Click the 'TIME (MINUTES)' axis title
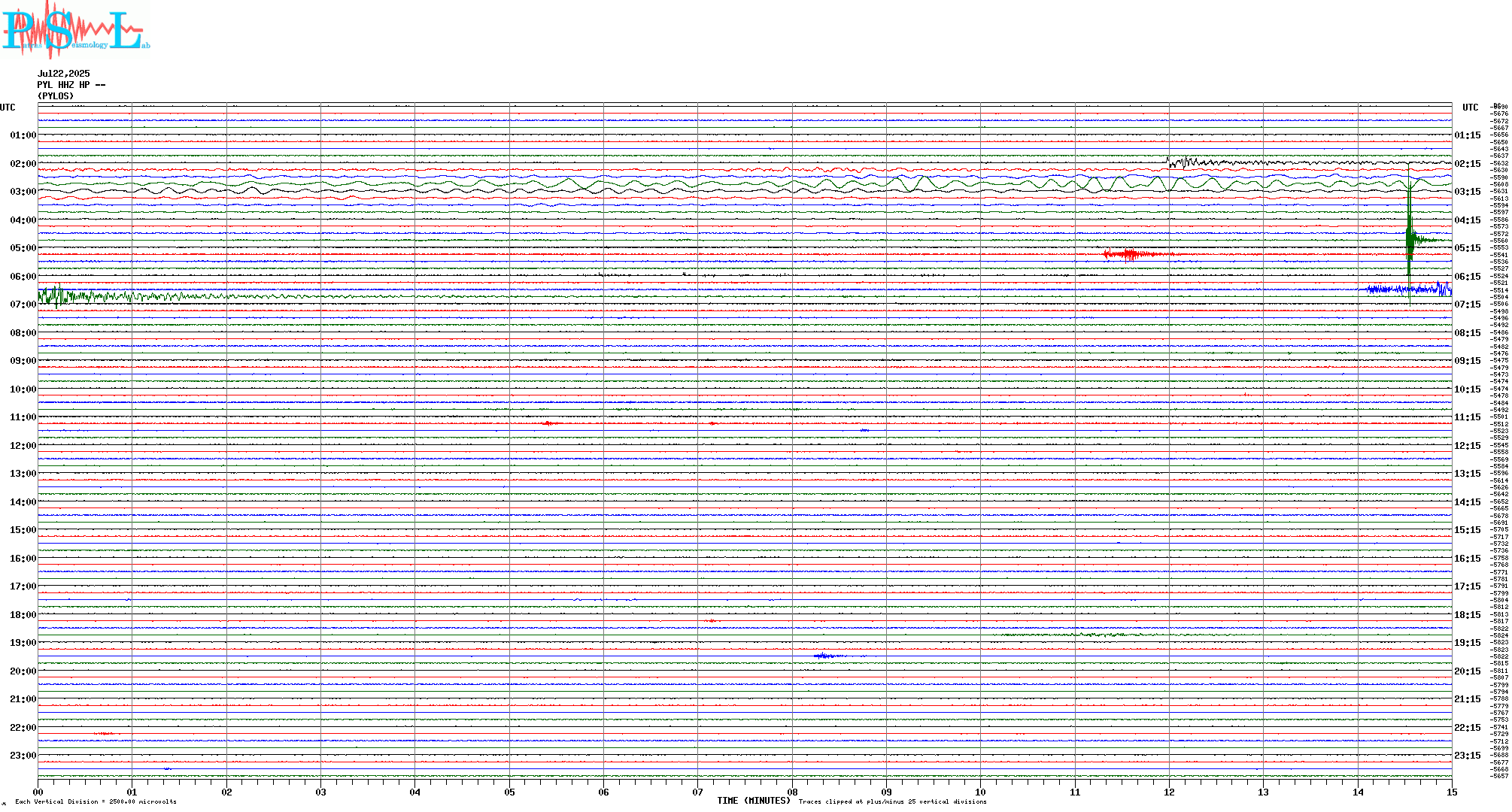This screenshot has height=812, width=1512. pos(754,801)
